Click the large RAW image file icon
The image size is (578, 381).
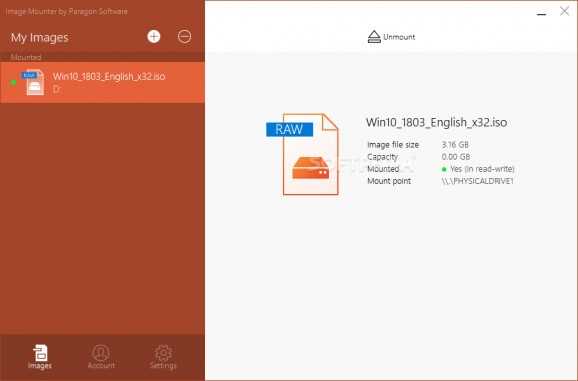pos(303,154)
